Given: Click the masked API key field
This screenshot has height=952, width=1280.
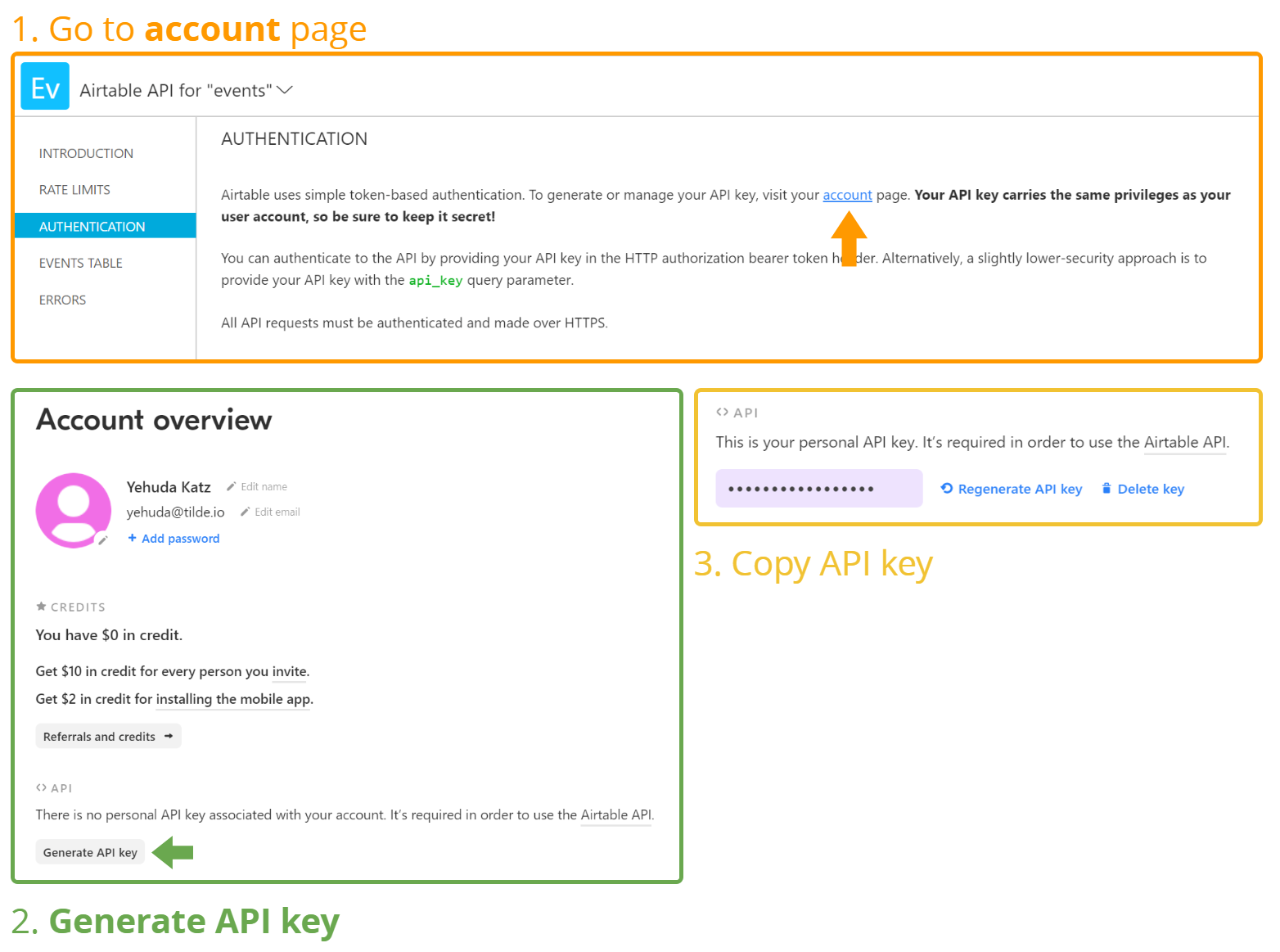Looking at the screenshot, I should (x=818, y=488).
